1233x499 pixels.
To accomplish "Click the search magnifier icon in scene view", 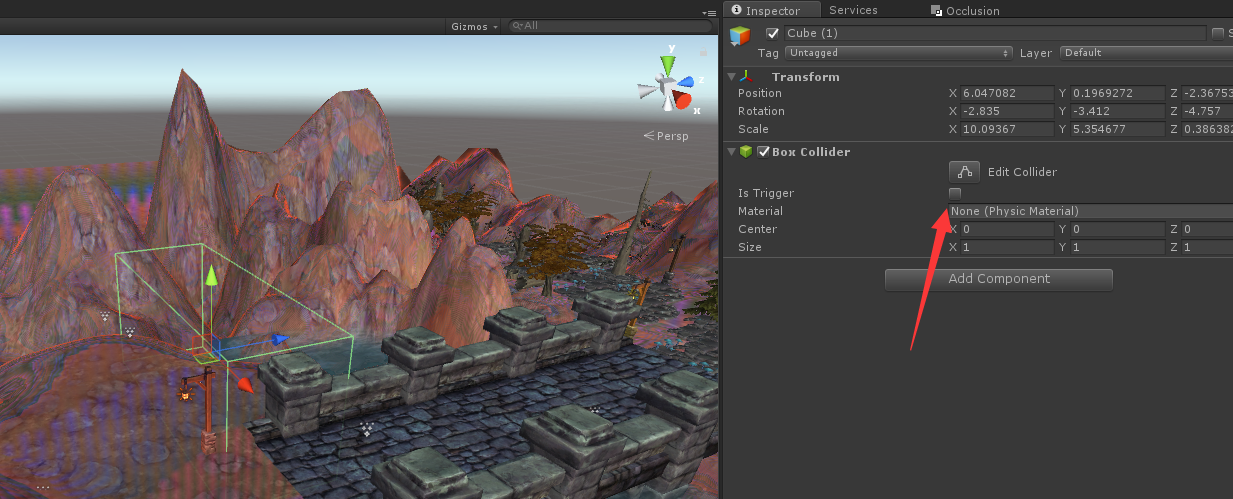I will click(517, 25).
